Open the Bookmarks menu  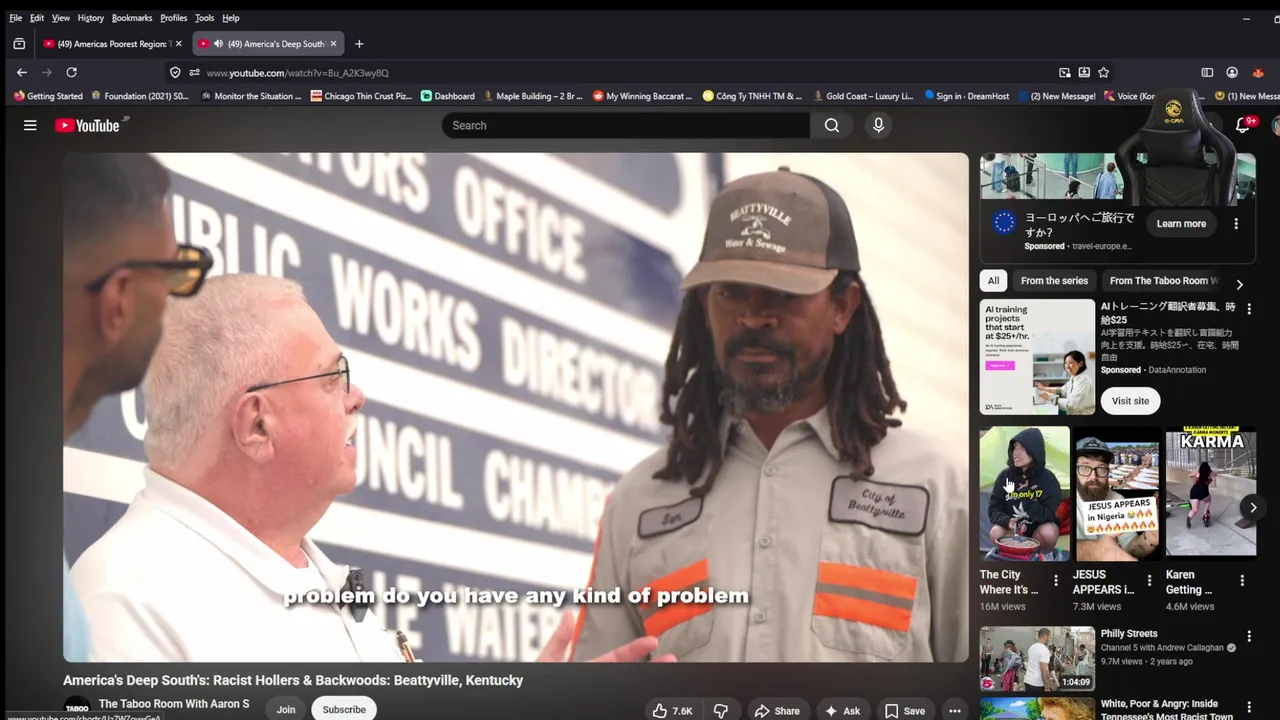pyautogui.click(x=132, y=18)
